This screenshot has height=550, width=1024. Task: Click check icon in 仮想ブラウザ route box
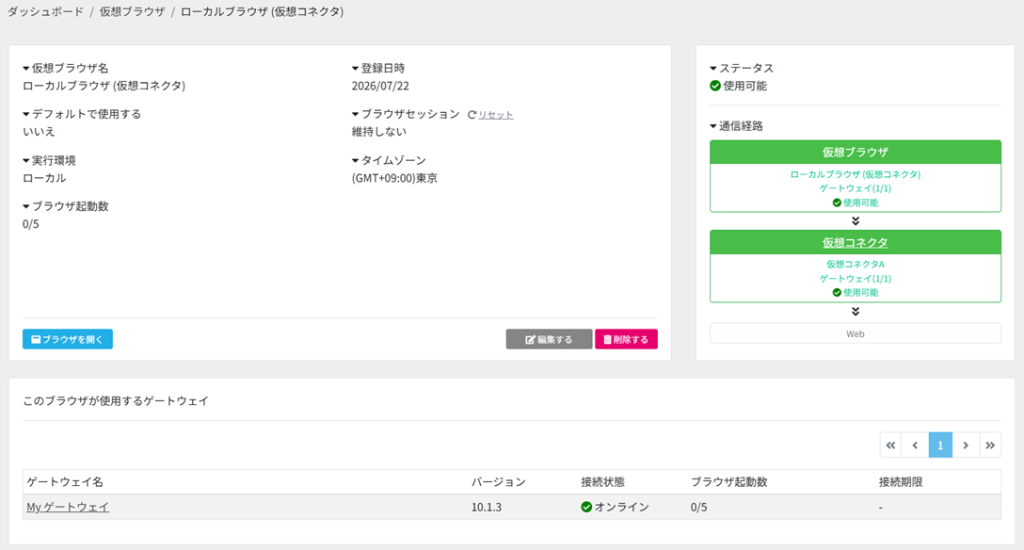837,203
